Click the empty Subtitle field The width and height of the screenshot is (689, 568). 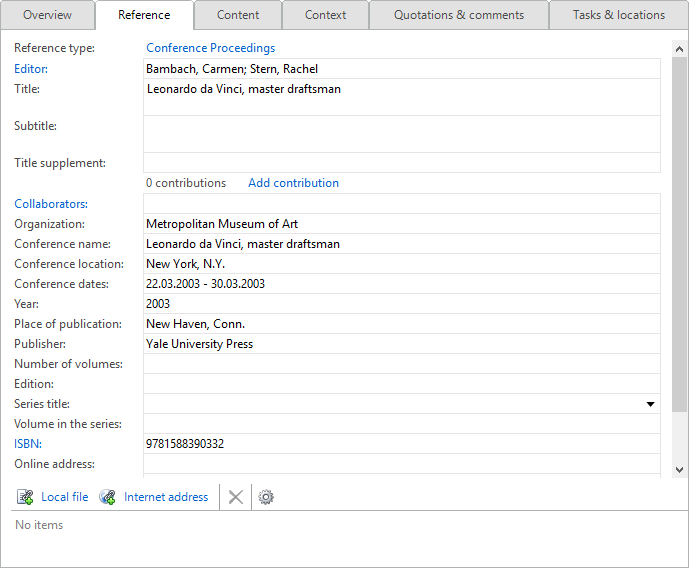tap(402, 134)
